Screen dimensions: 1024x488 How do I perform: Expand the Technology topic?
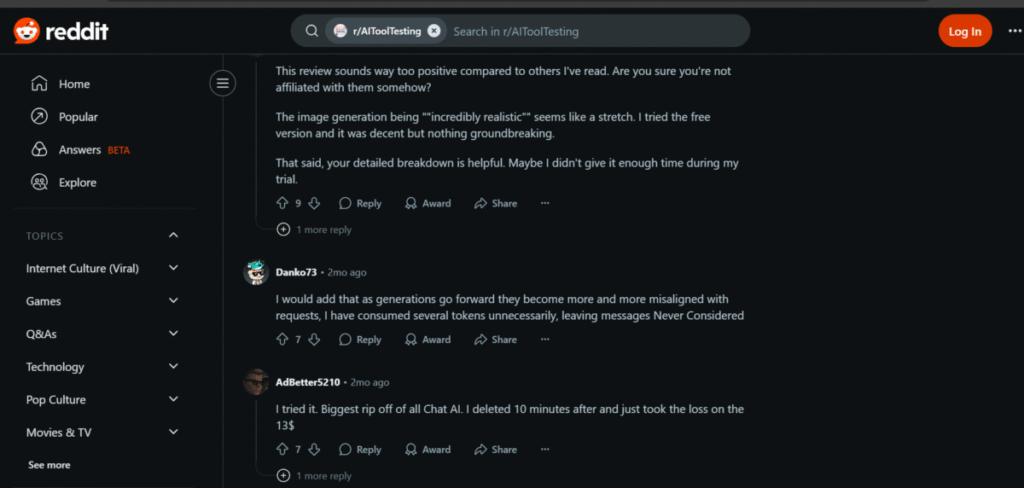pos(173,367)
